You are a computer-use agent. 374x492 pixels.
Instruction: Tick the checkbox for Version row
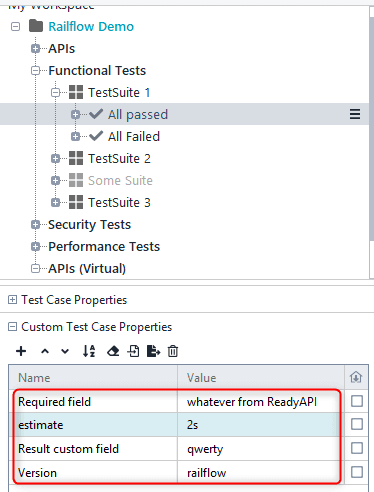point(357,472)
